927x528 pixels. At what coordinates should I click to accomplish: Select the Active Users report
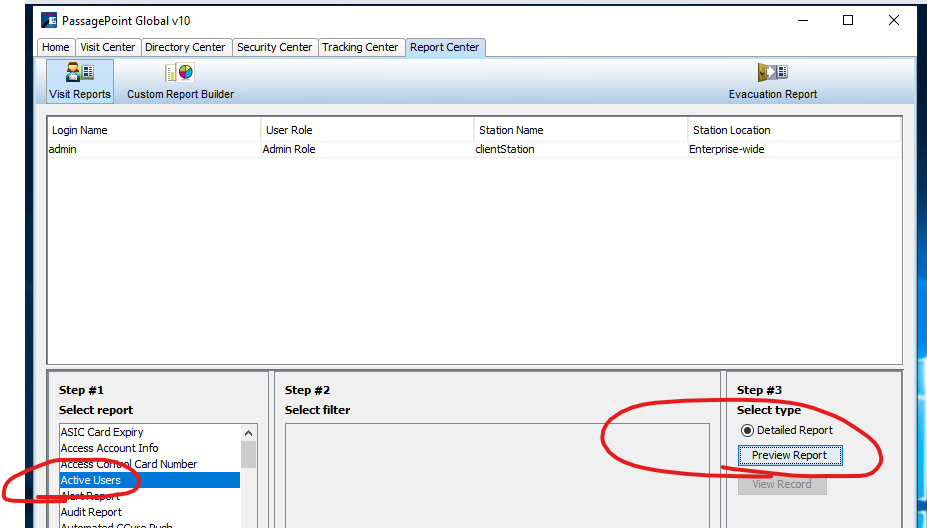[x=150, y=480]
